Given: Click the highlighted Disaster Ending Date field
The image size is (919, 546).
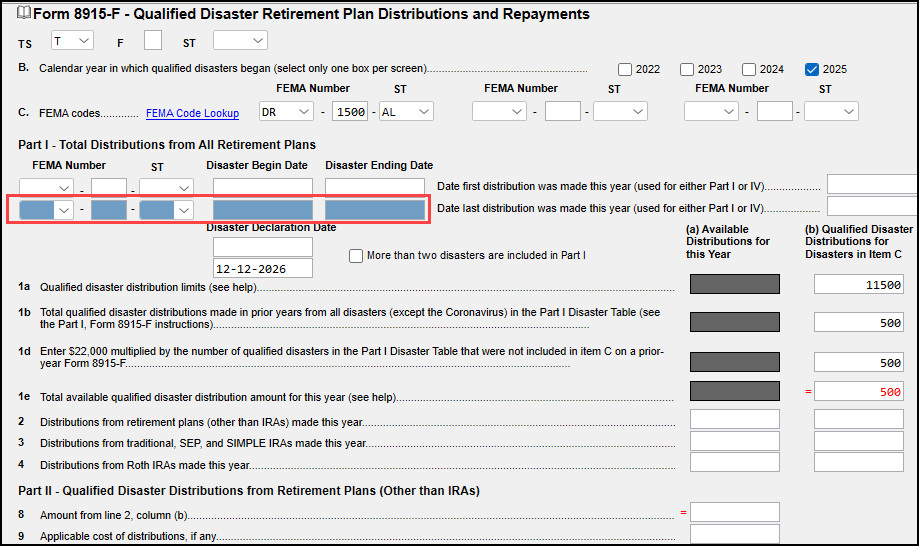Looking at the screenshot, I should (374, 210).
